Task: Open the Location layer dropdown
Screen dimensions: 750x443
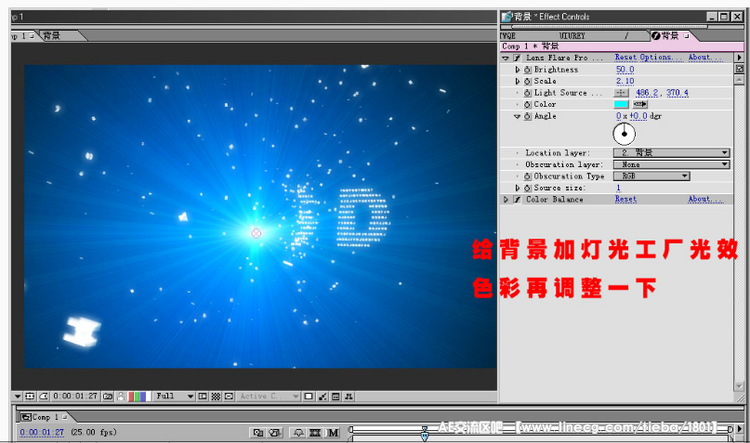Action: tap(672, 153)
